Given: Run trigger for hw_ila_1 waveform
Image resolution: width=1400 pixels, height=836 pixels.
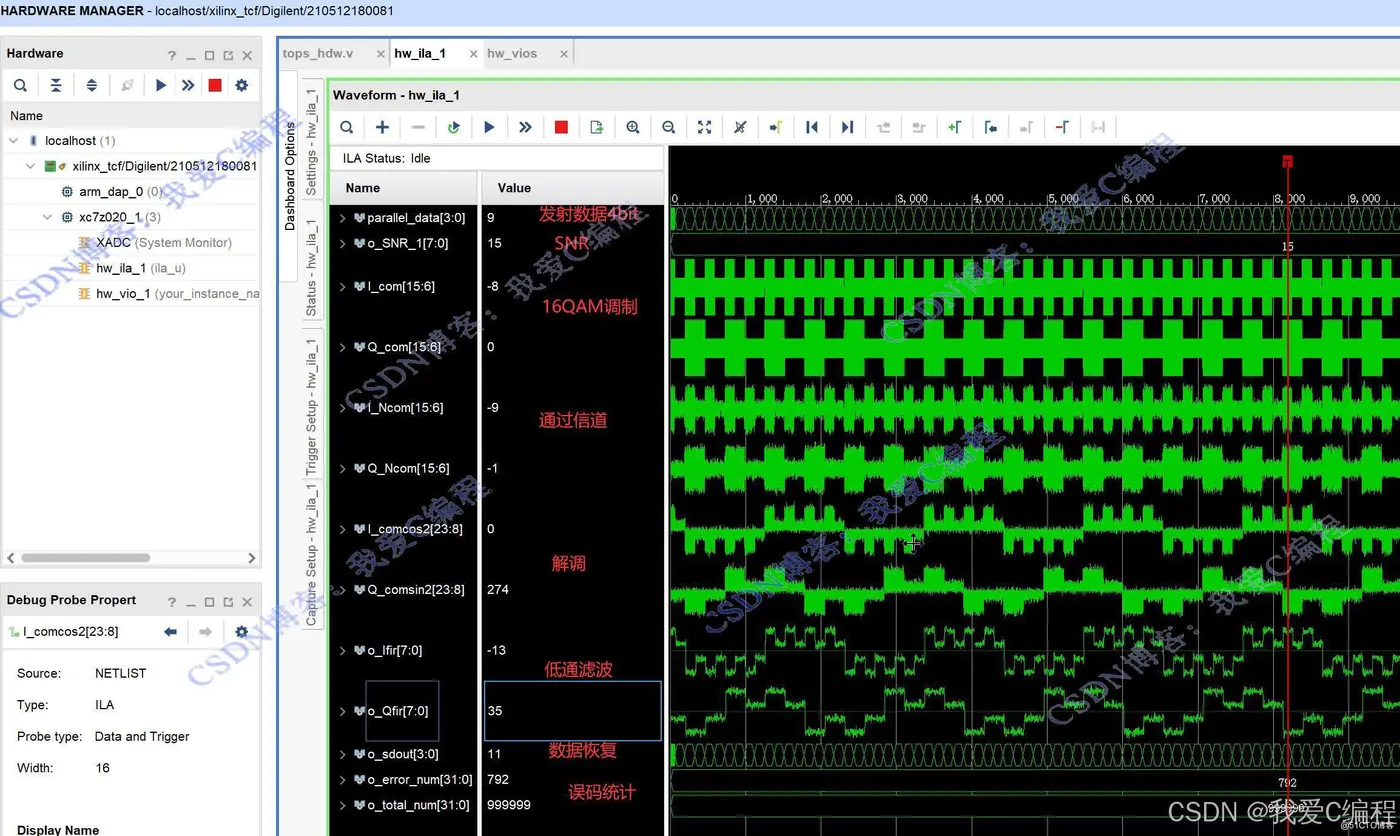Looking at the screenshot, I should (x=490, y=127).
